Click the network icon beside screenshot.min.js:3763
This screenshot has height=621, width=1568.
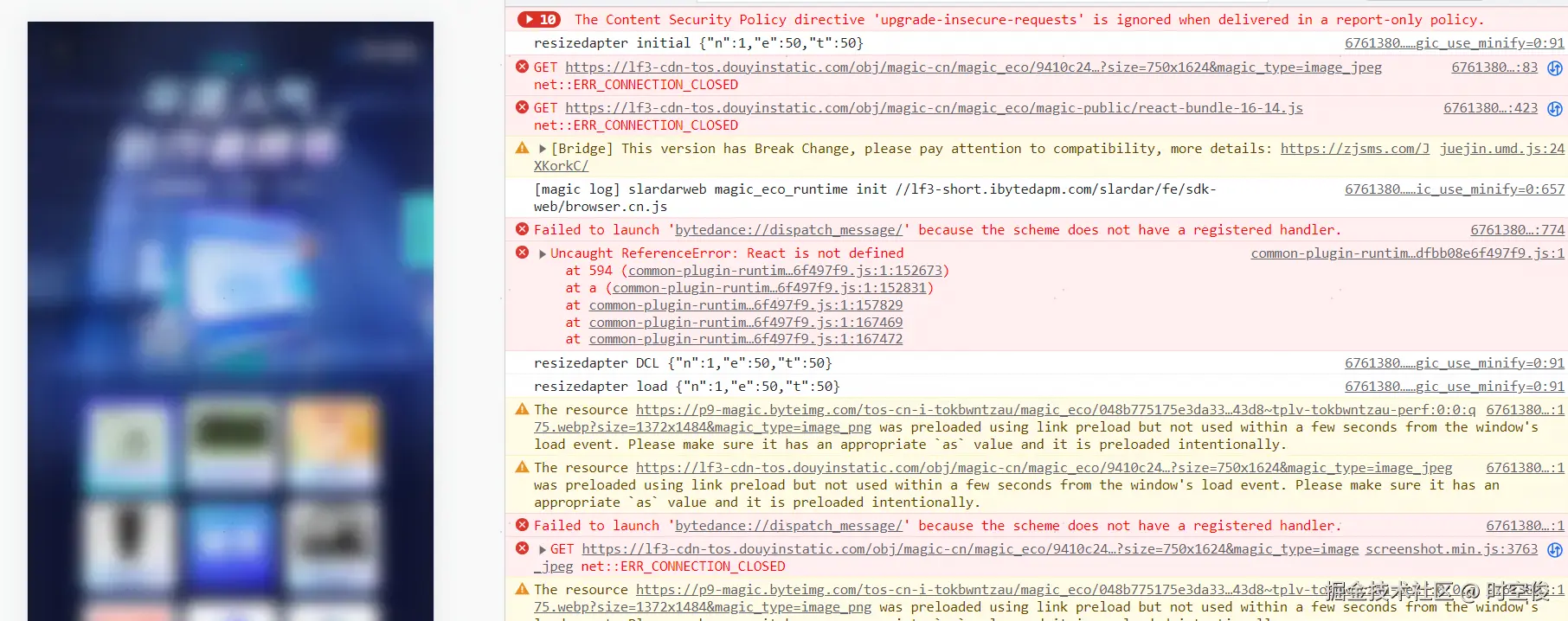point(1555,550)
